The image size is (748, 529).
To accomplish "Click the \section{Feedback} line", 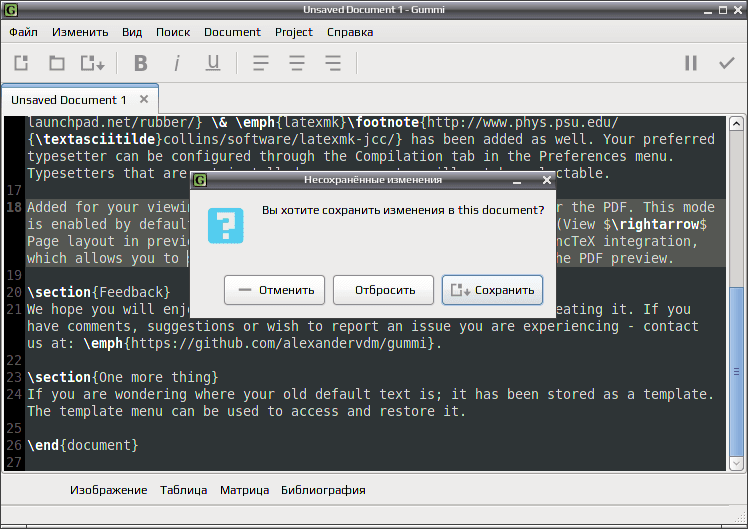I will point(98,292).
